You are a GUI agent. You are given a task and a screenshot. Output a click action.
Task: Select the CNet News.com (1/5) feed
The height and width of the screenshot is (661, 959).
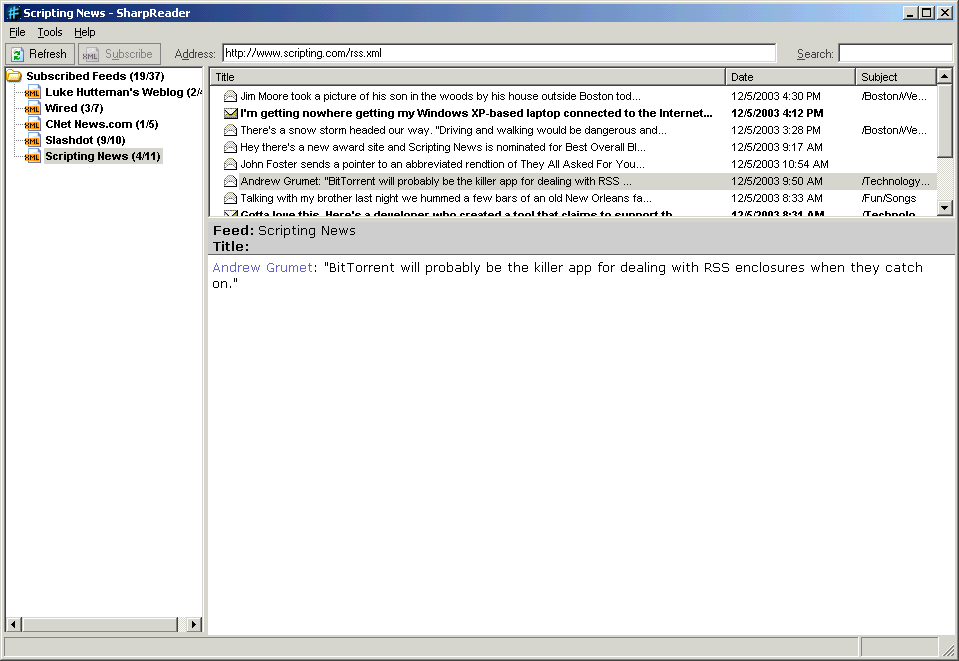pos(102,124)
